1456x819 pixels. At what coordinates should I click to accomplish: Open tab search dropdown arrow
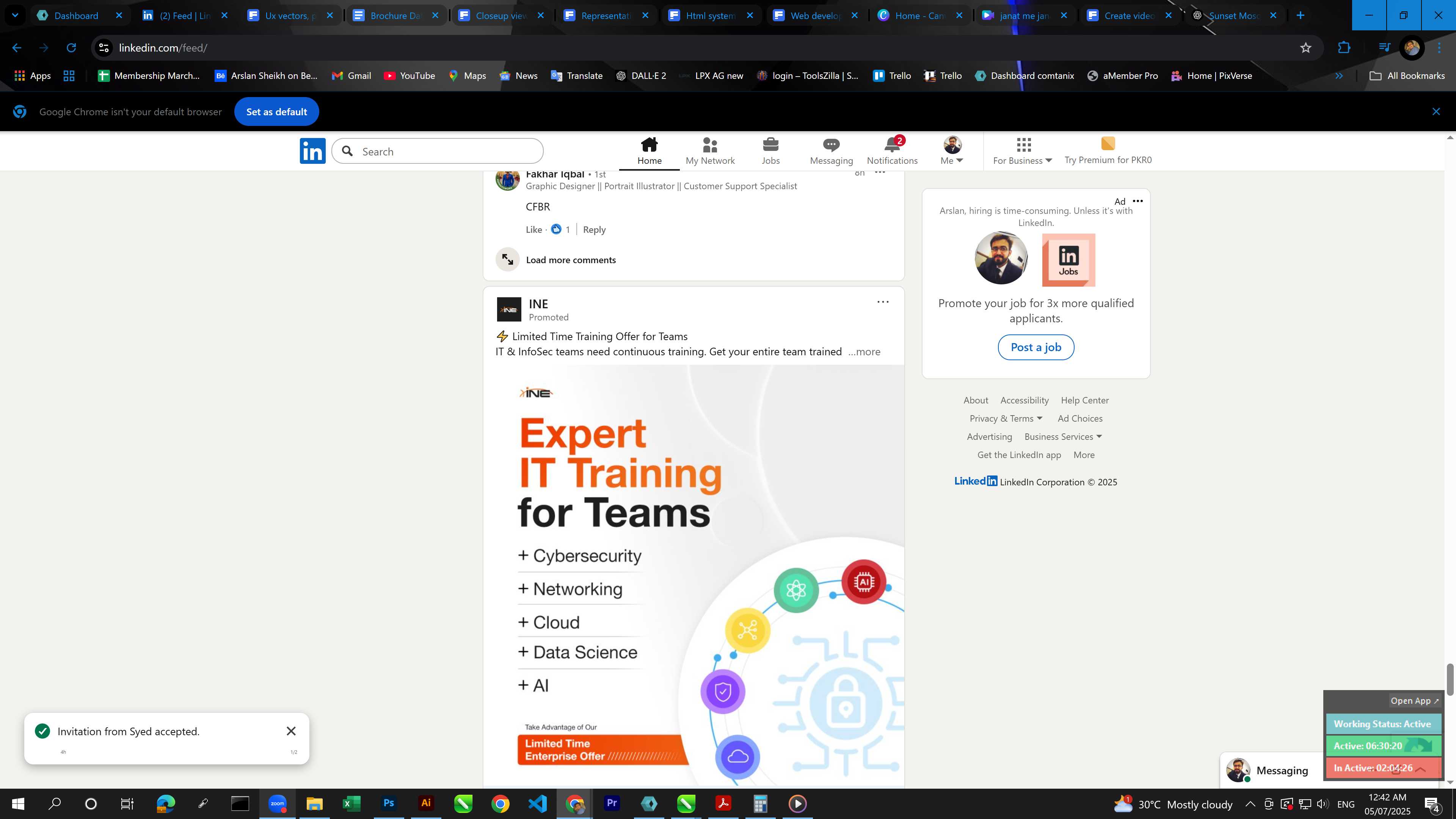15,15
